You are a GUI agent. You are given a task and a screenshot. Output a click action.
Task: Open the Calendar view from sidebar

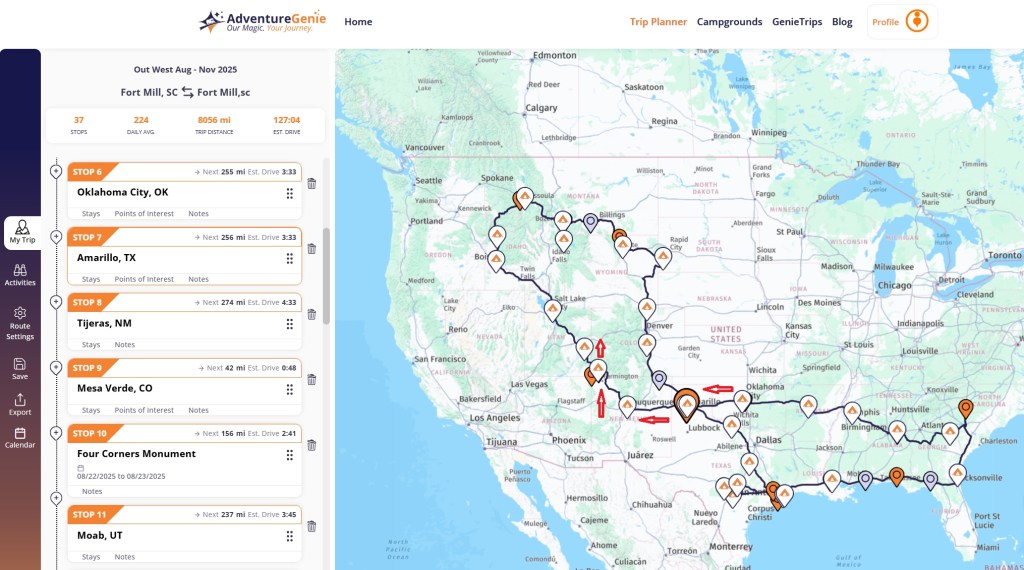[20, 437]
